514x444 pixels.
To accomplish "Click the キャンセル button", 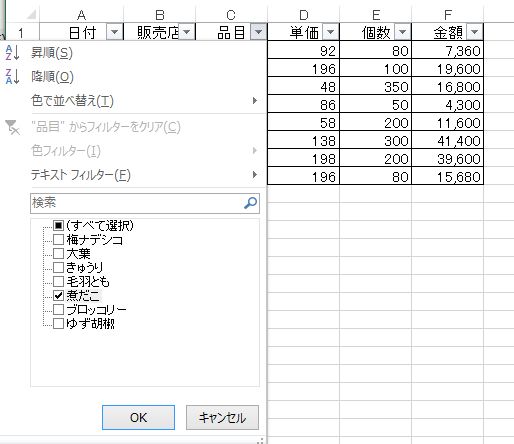I will [x=222, y=417].
